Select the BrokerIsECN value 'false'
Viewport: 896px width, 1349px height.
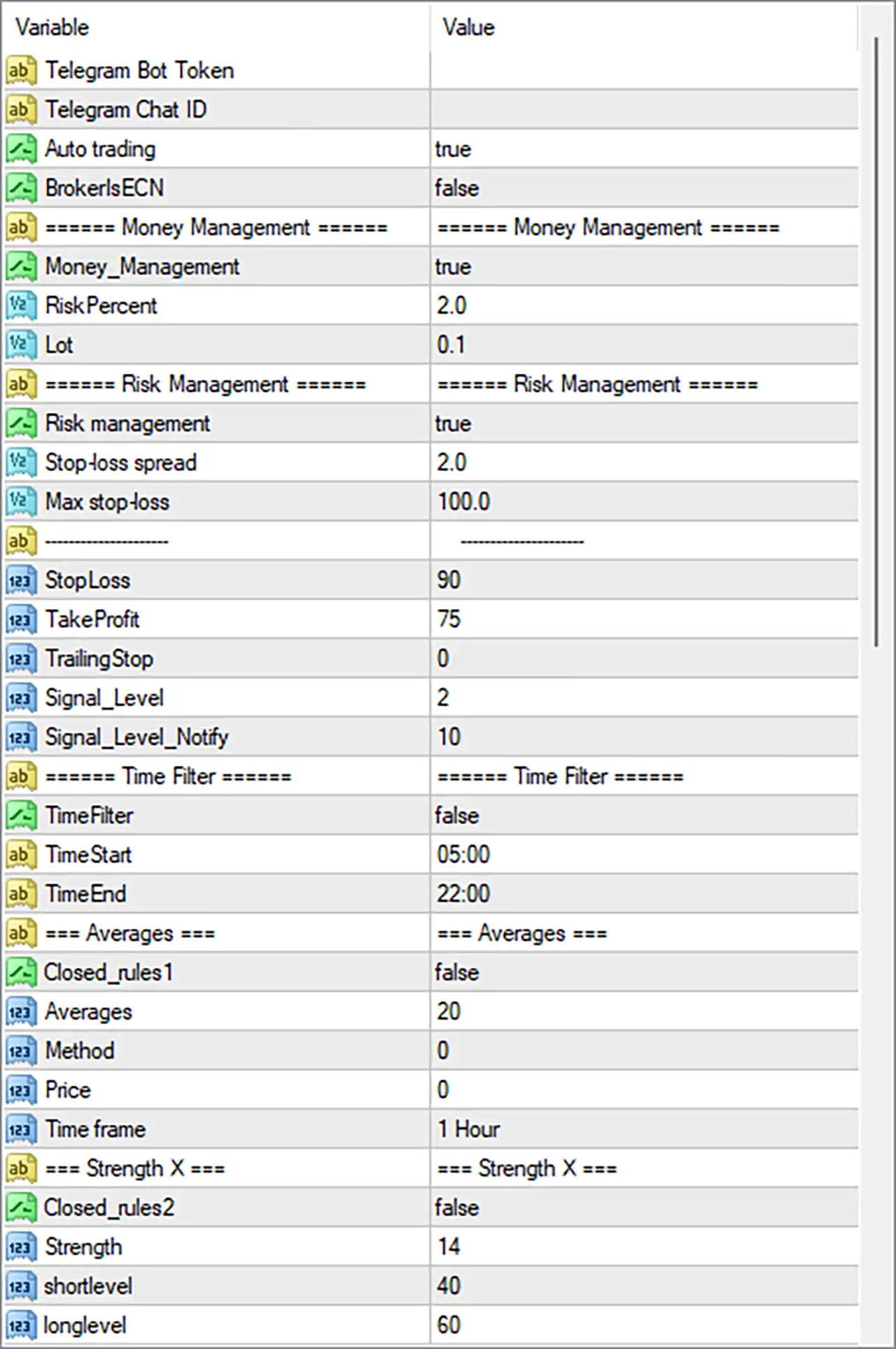[456, 188]
